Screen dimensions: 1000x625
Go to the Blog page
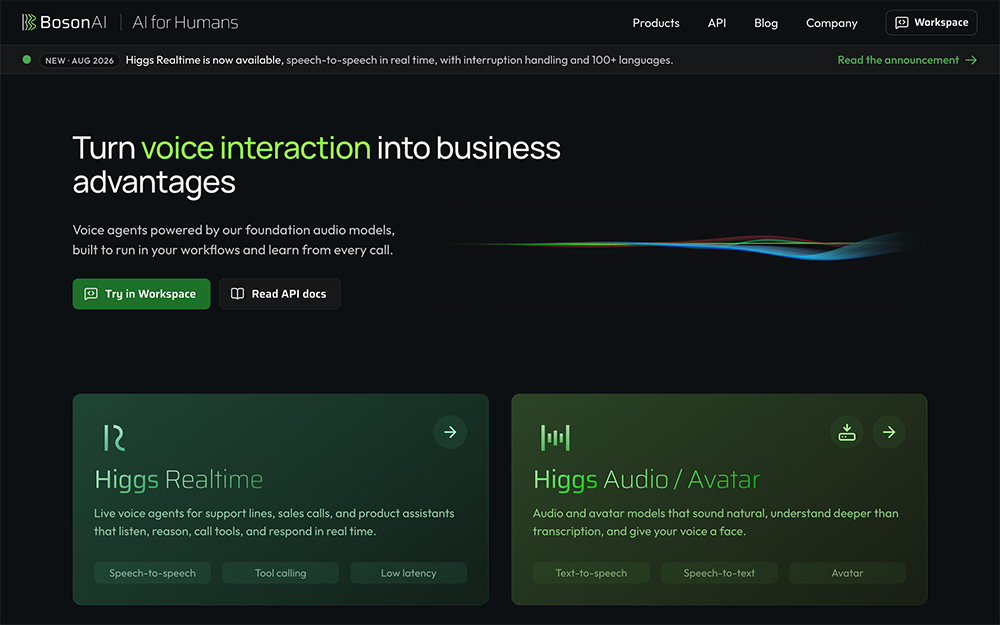[x=765, y=23]
